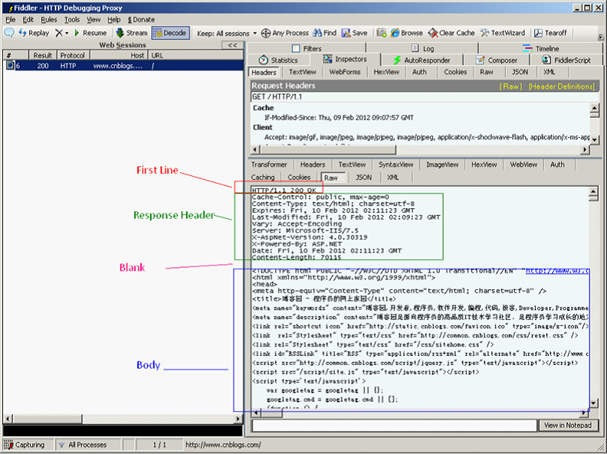Click the Save toolbar button
The height and width of the screenshot is (454, 607).
[x=354, y=33]
